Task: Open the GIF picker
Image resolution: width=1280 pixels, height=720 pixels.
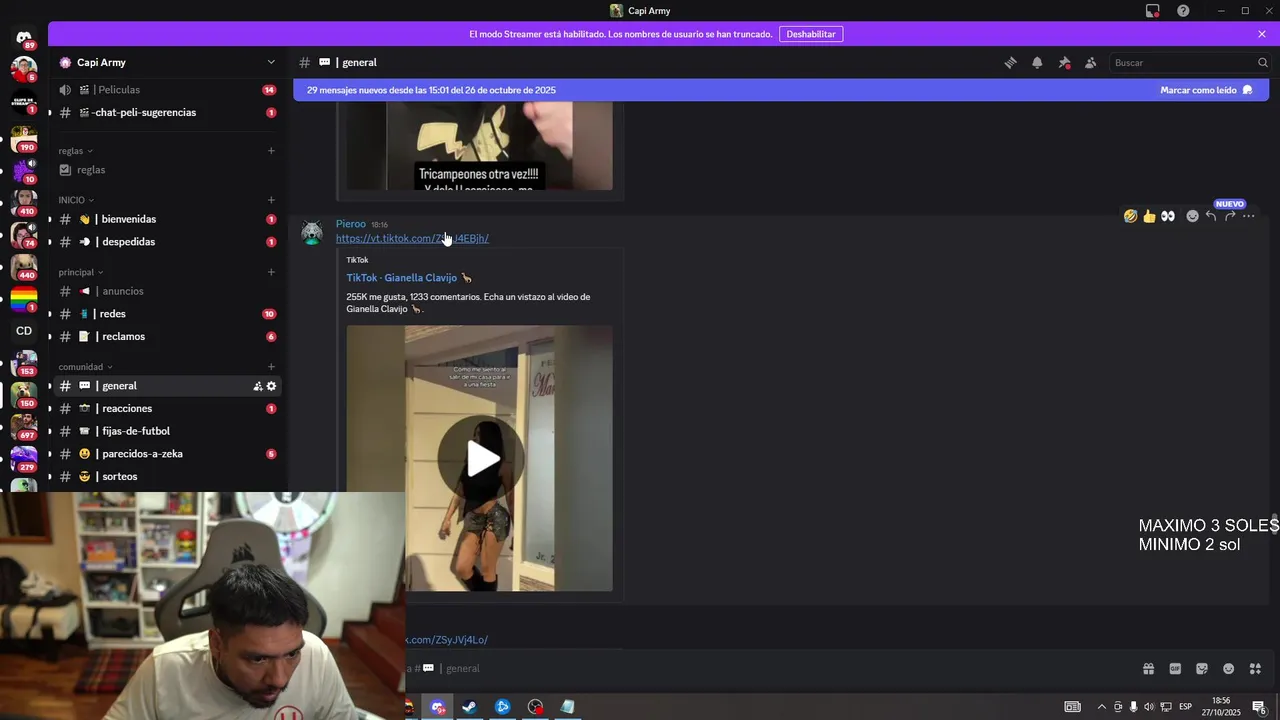Action: click(x=1175, y=669)
